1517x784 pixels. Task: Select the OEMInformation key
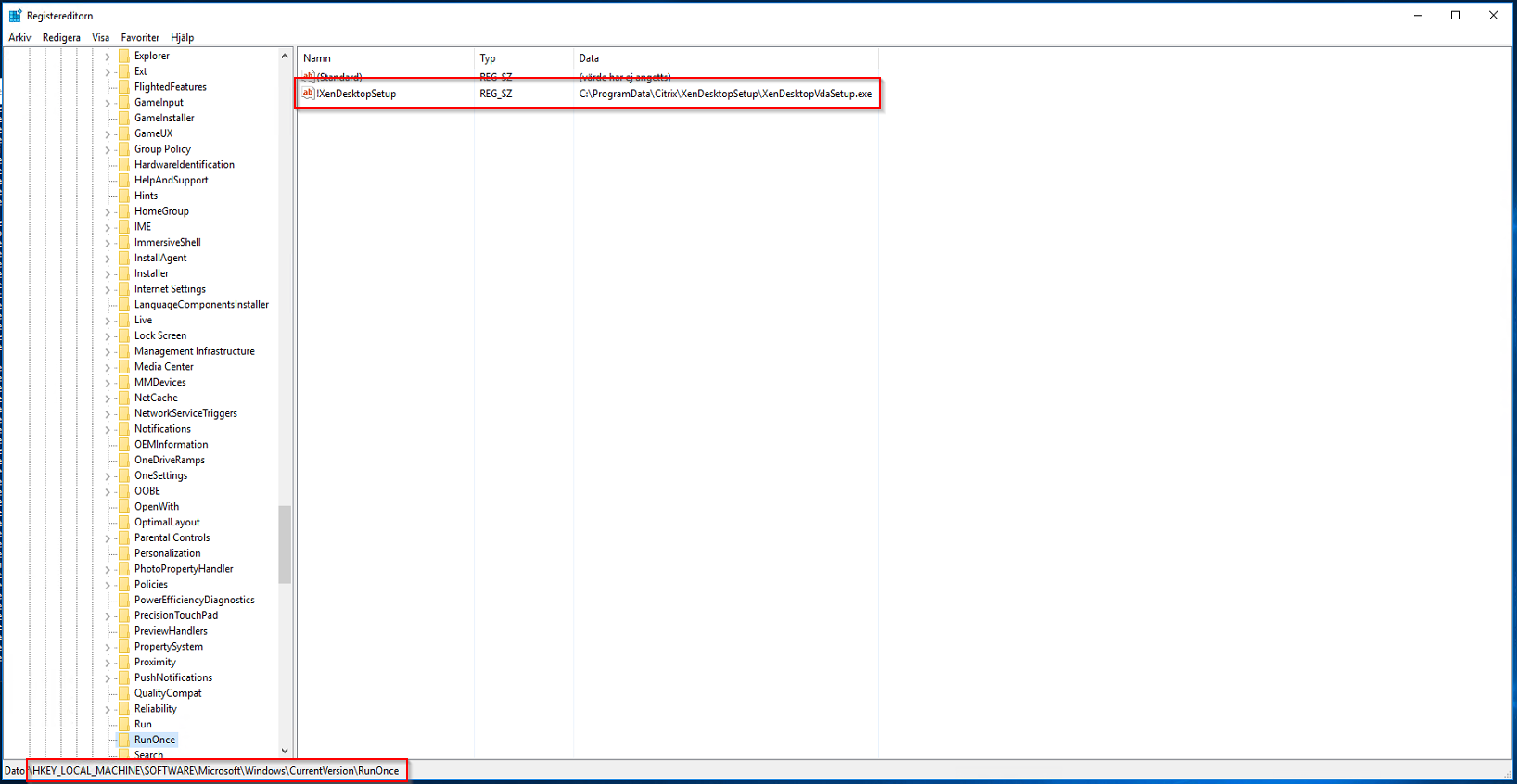pos(172,445)
